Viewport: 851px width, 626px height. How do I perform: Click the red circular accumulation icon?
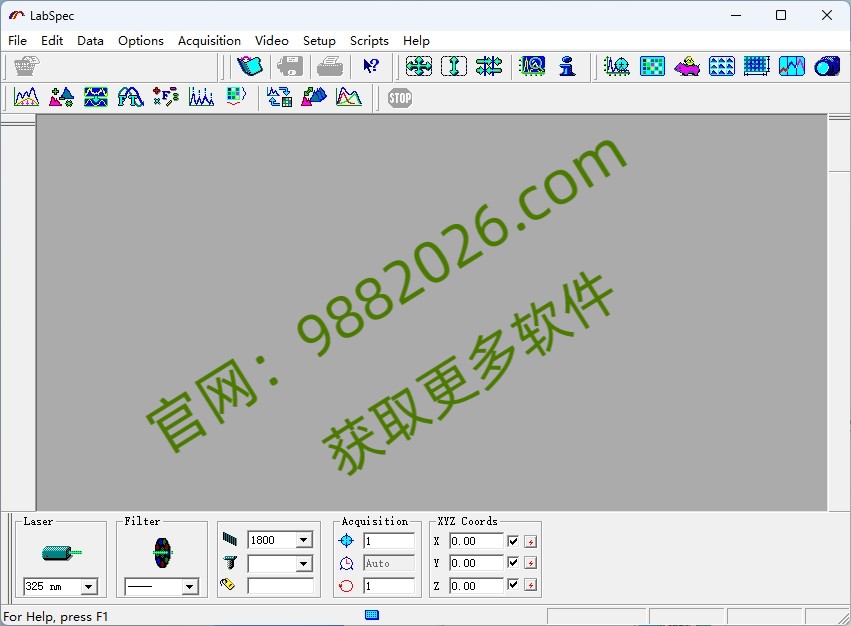[346, 586]
